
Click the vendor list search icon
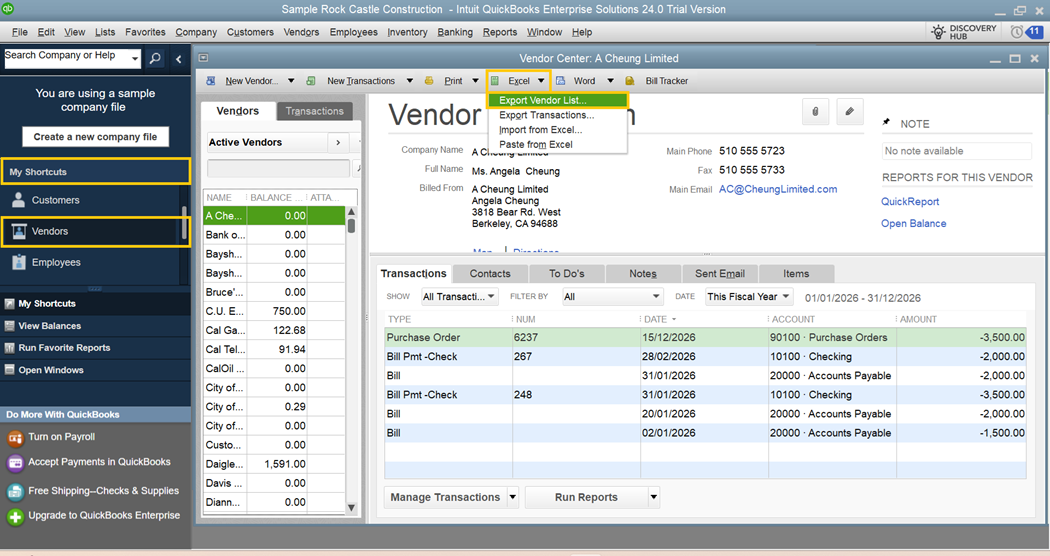[x=358, y=168]
